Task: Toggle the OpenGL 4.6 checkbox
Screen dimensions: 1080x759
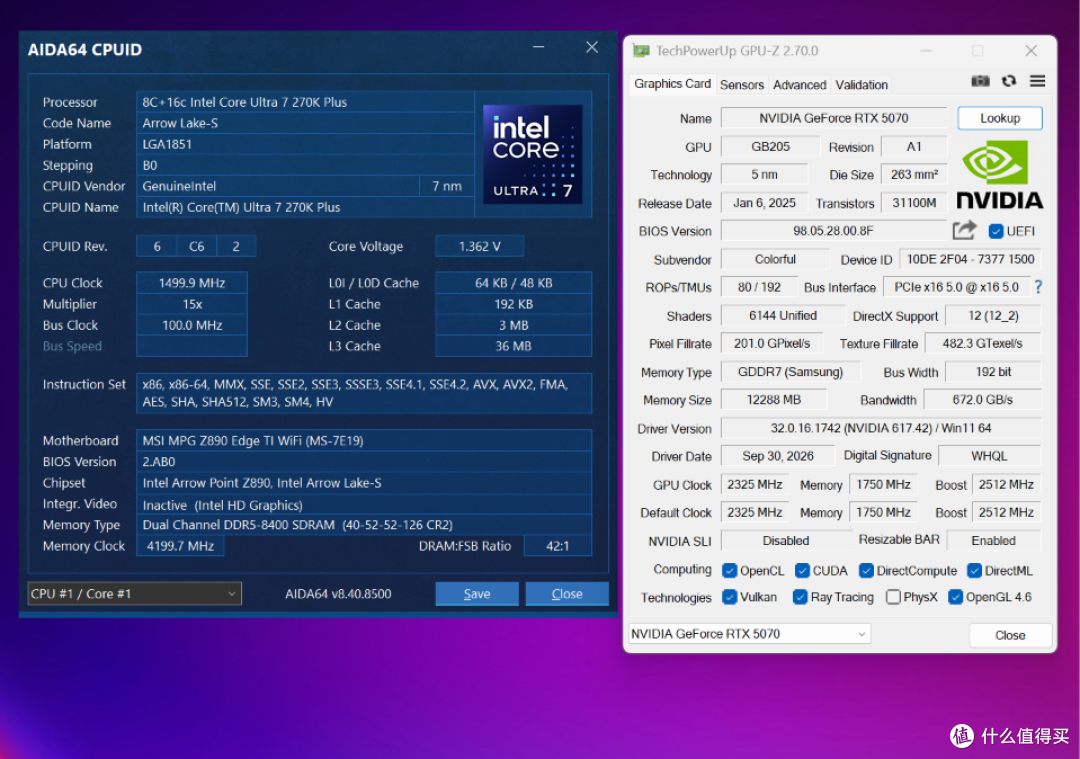Action: click(x=955, y=597)
